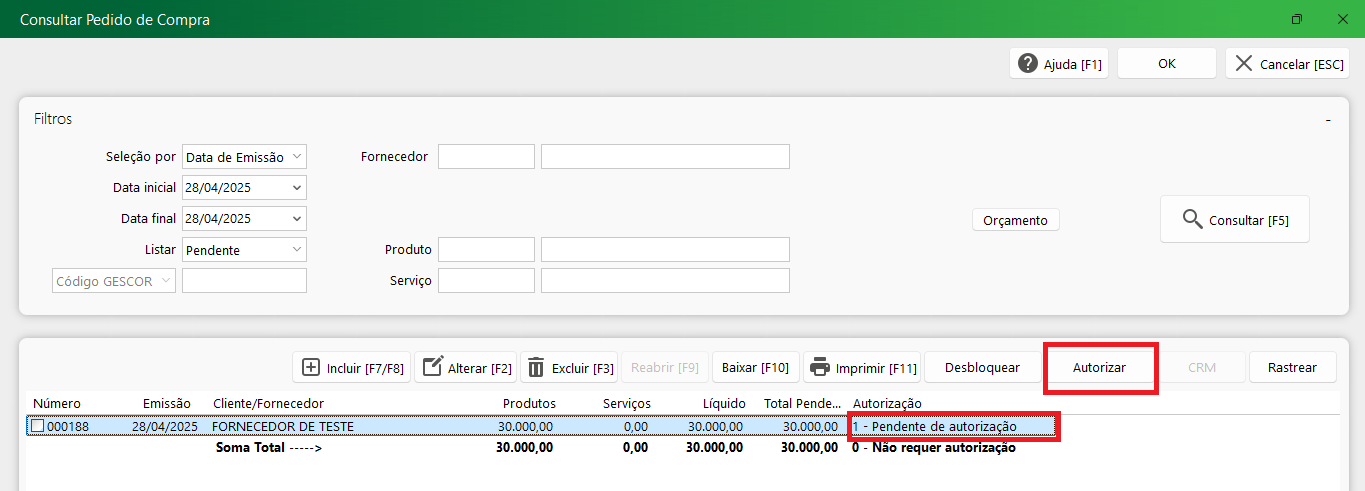Click the Incluir plus icon button
This screenshot has width=1365, height=491.
tap(311, 367)
